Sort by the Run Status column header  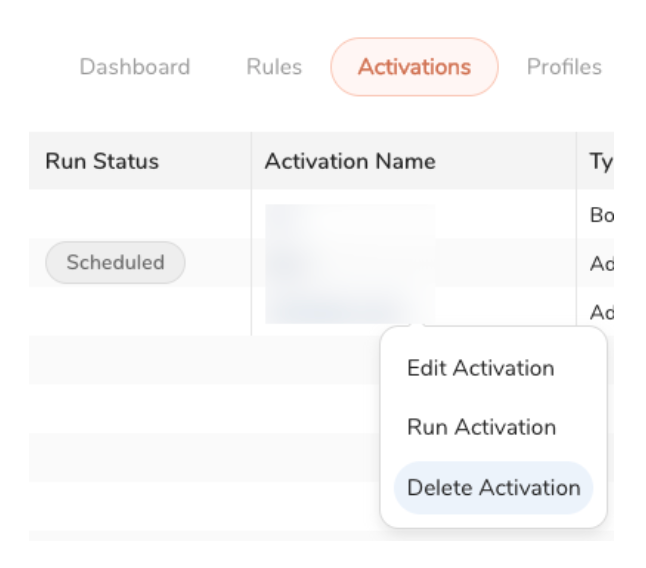tap(102, 161)
